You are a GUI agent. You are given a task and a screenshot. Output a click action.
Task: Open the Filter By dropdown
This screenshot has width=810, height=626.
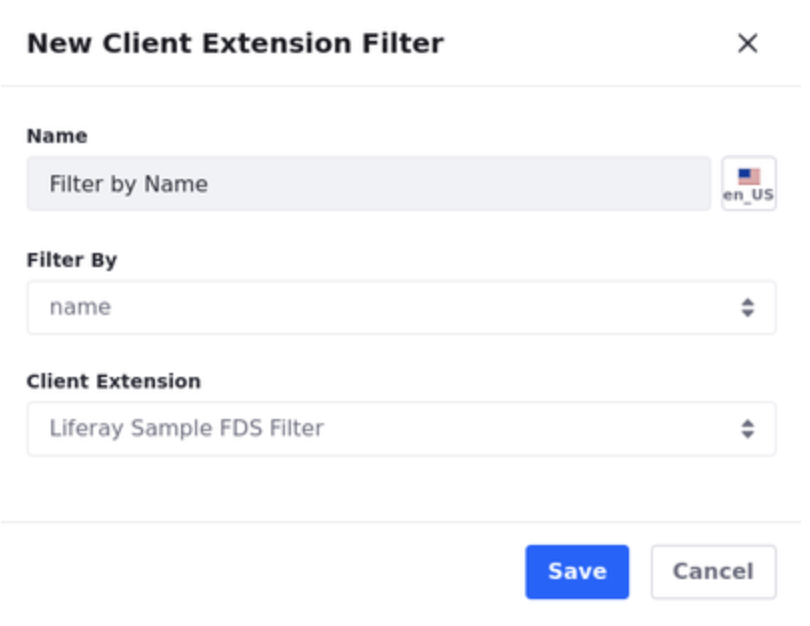tap(401, 307)
